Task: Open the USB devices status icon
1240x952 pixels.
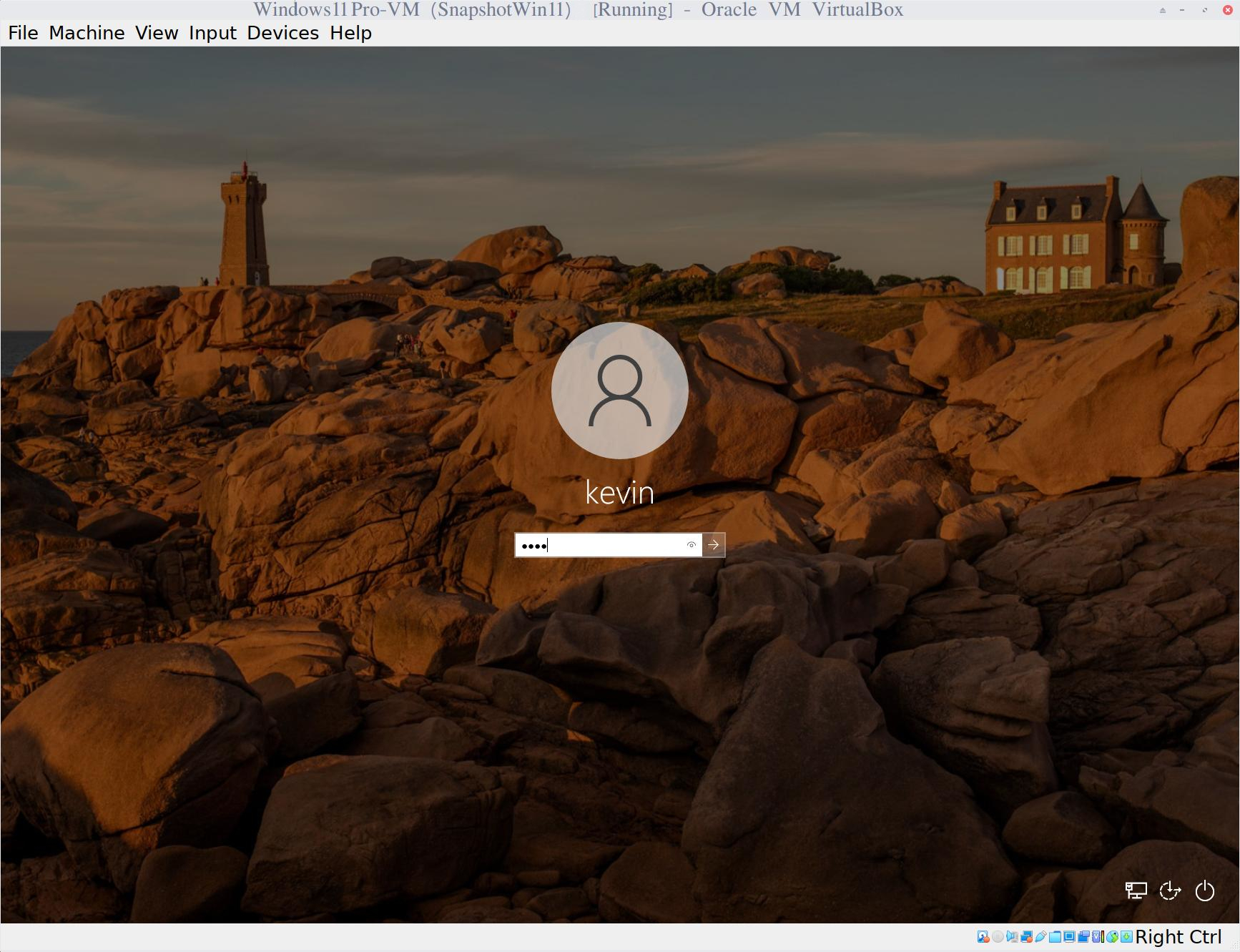Action: [x=1040, y=937]
